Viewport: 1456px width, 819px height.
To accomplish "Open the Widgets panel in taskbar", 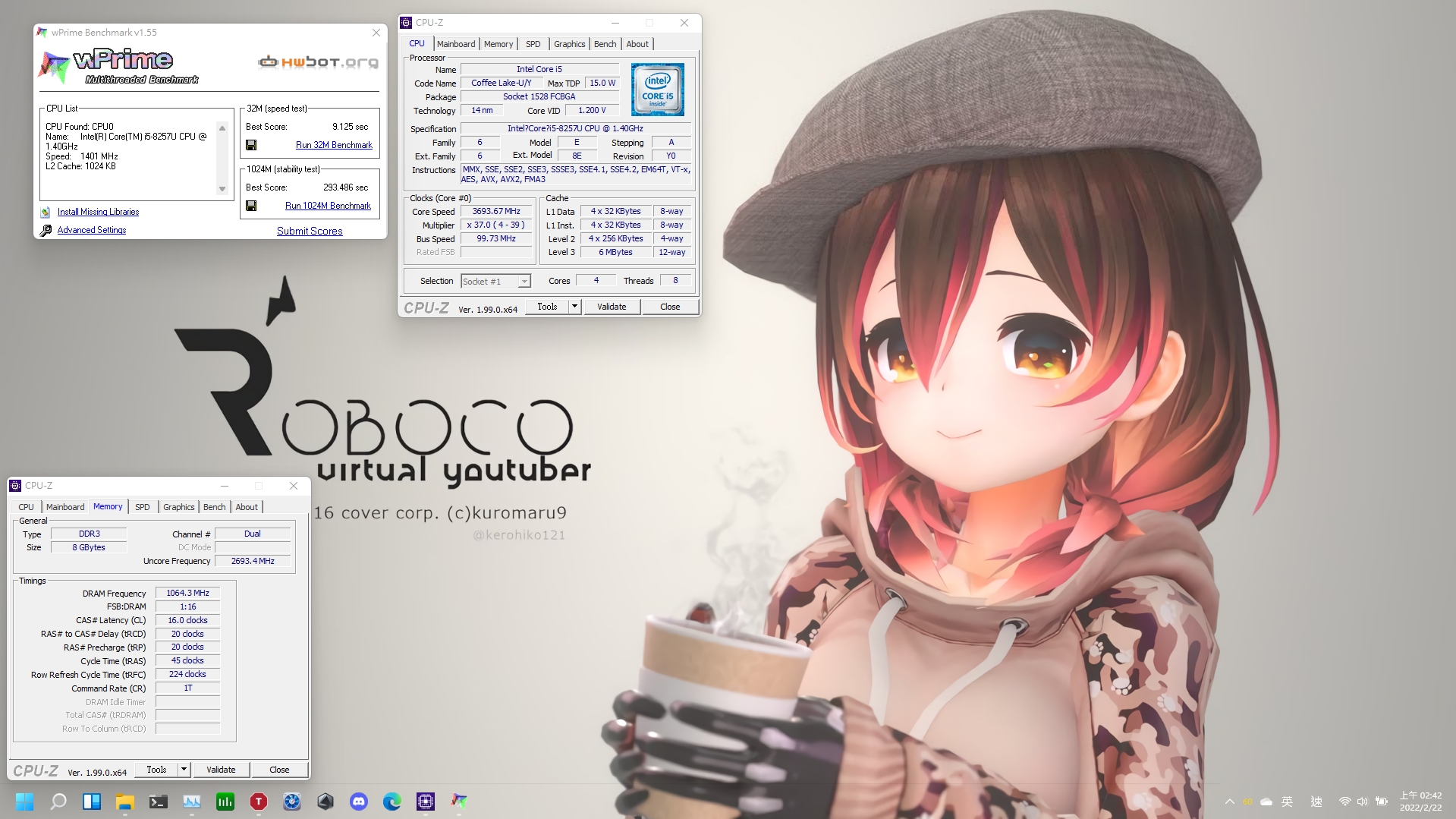I will click(x=92, y=802).
